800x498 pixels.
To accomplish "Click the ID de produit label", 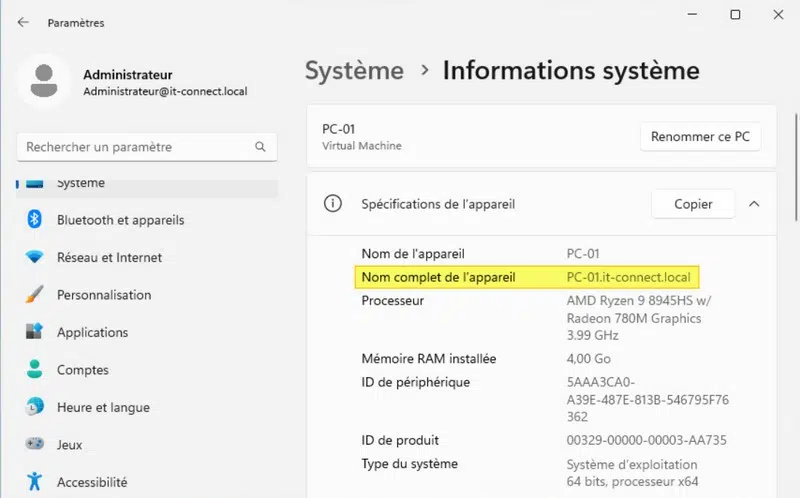I will click(x=400, y=440).
